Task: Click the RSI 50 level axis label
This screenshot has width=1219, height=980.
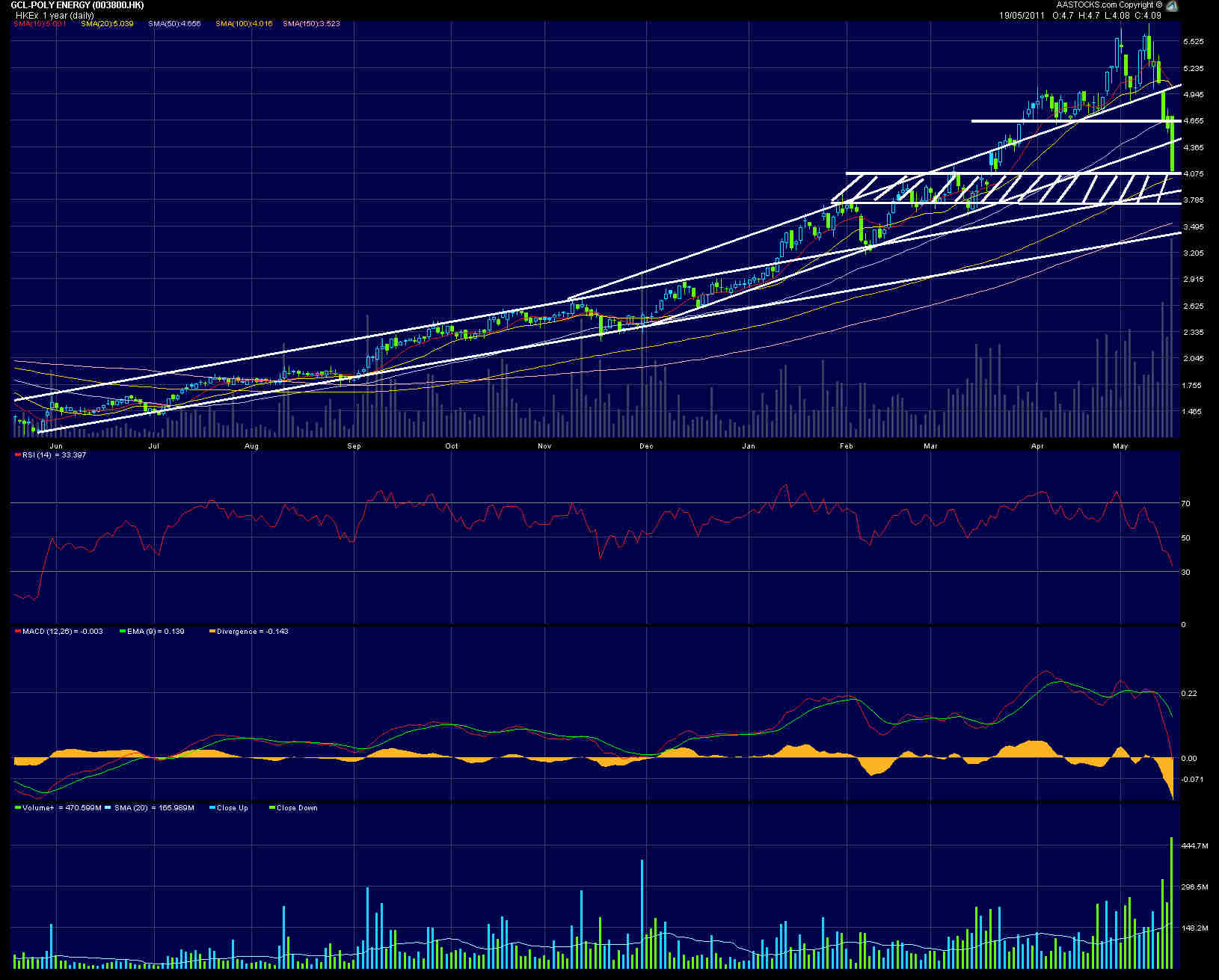Action: (x=1186, y=538)
